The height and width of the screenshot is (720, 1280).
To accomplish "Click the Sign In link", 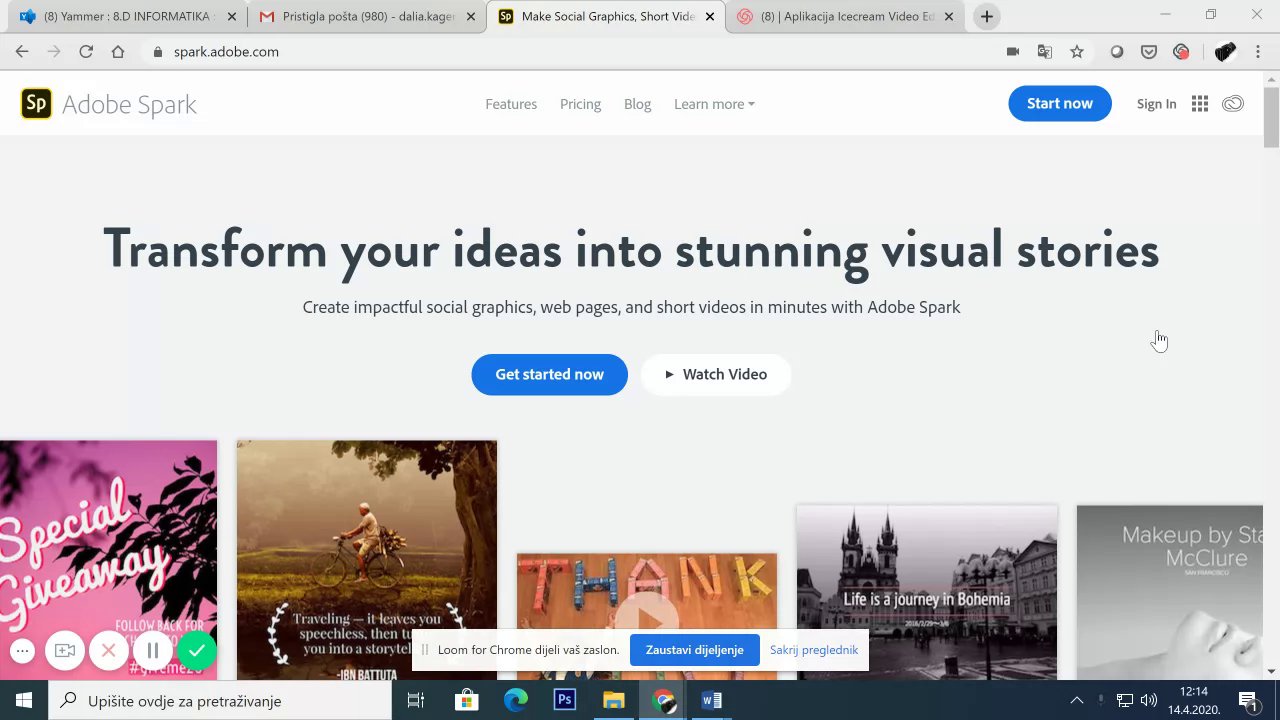I will click(x=1156, y=104).
